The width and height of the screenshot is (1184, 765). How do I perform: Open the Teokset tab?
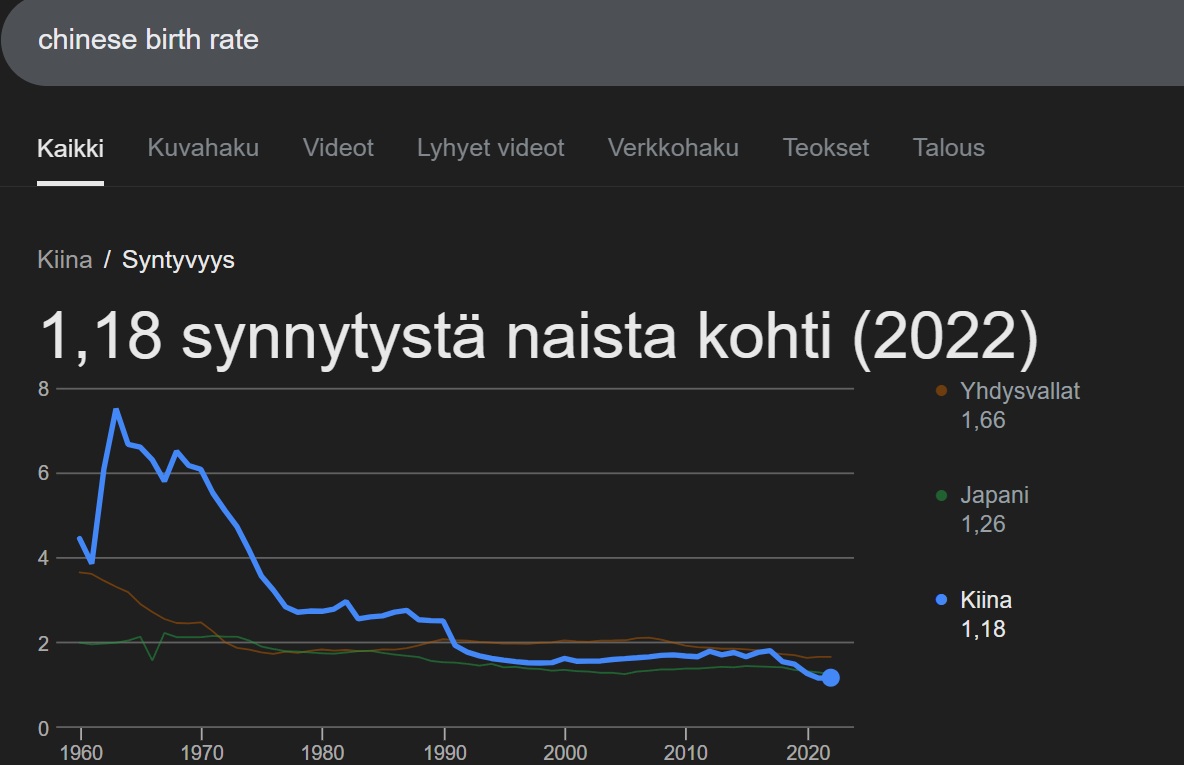826,148
